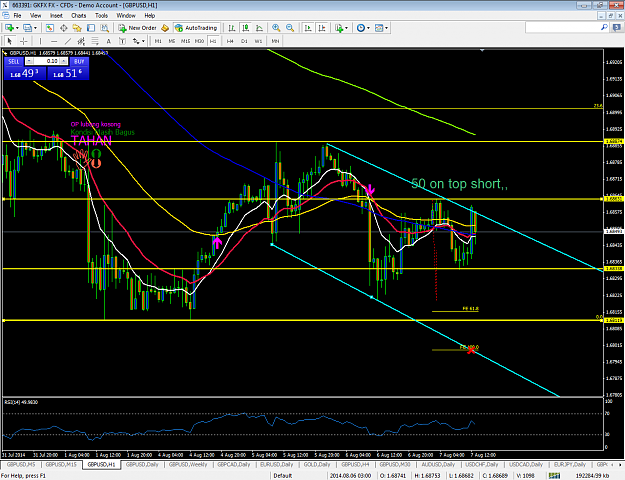625x480 pixels.
Task: Click the New Order button
Action: point(137,28)
